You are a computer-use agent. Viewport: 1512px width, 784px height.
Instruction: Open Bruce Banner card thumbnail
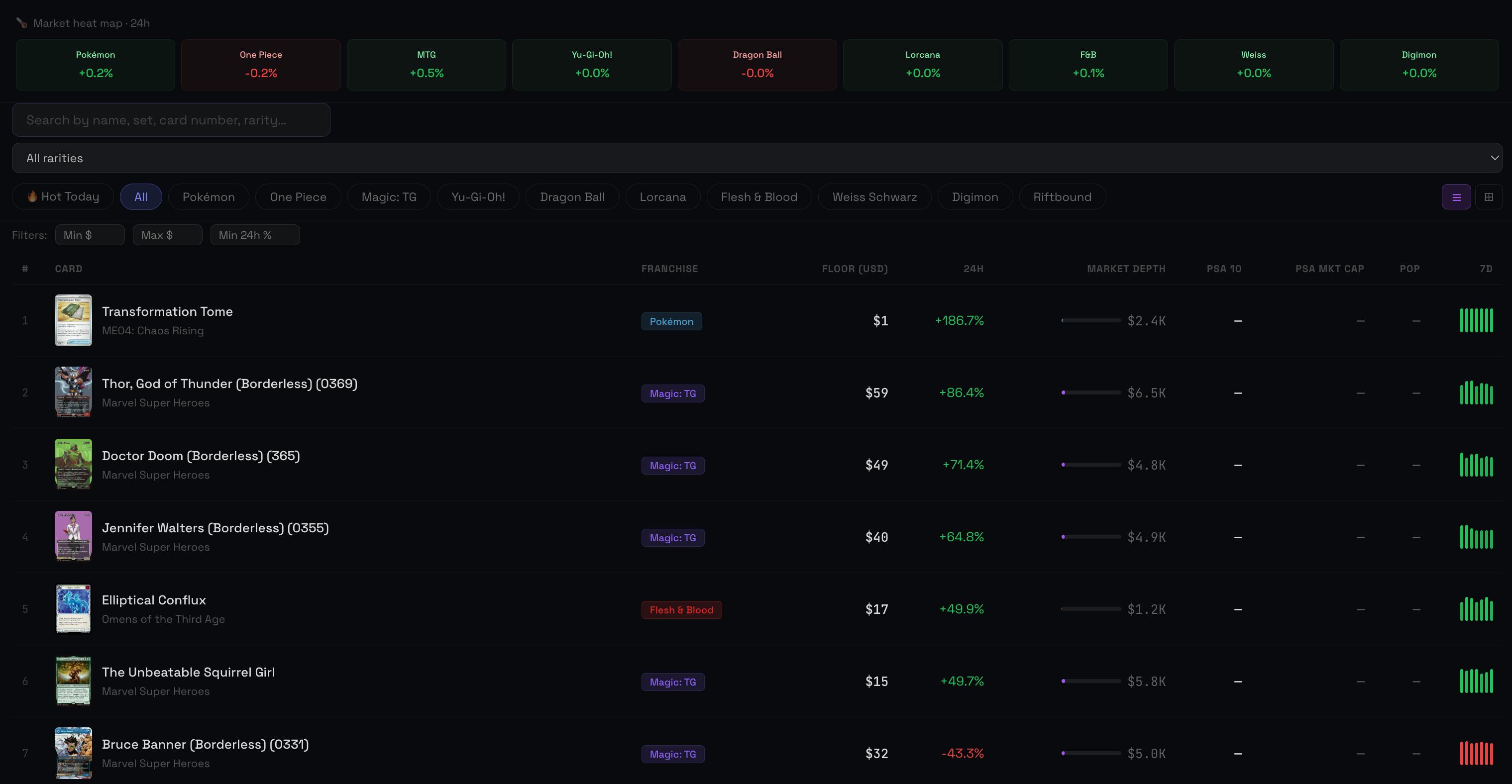click(x=73, y=754)
